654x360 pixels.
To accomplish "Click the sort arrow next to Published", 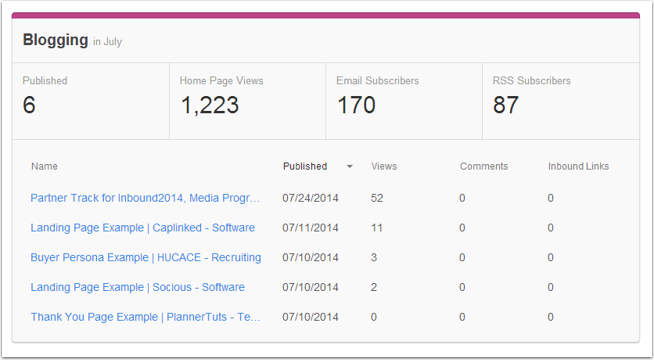I will pos(350,166).
